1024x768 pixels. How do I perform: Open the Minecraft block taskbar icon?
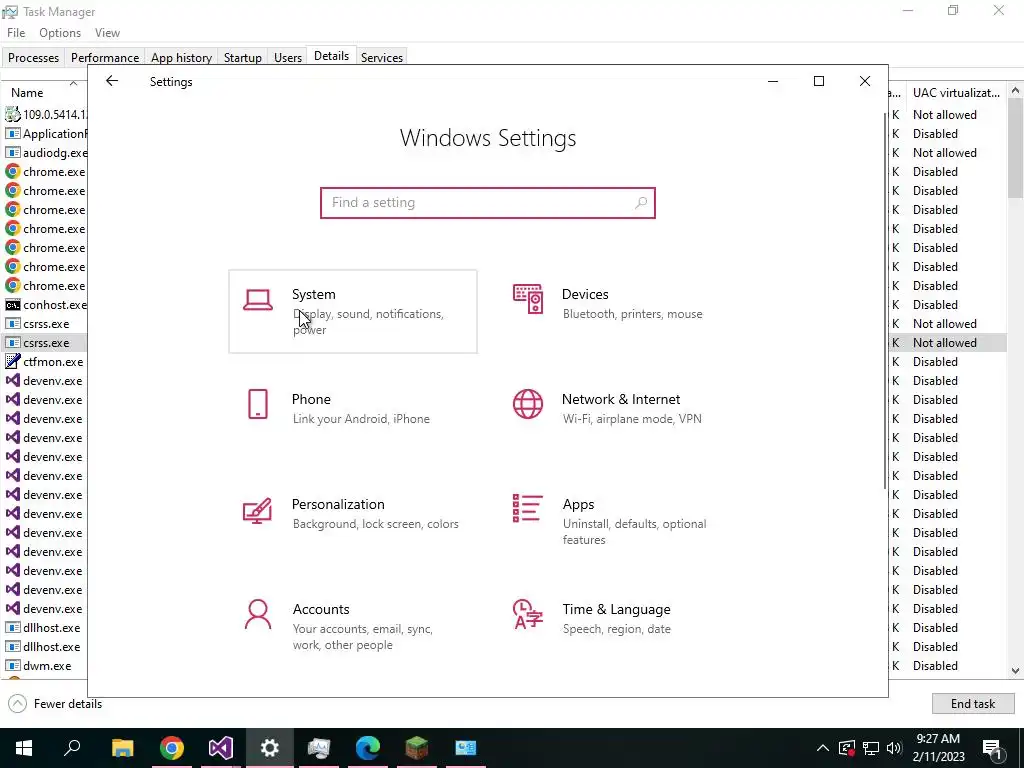[x=417, y=748]
